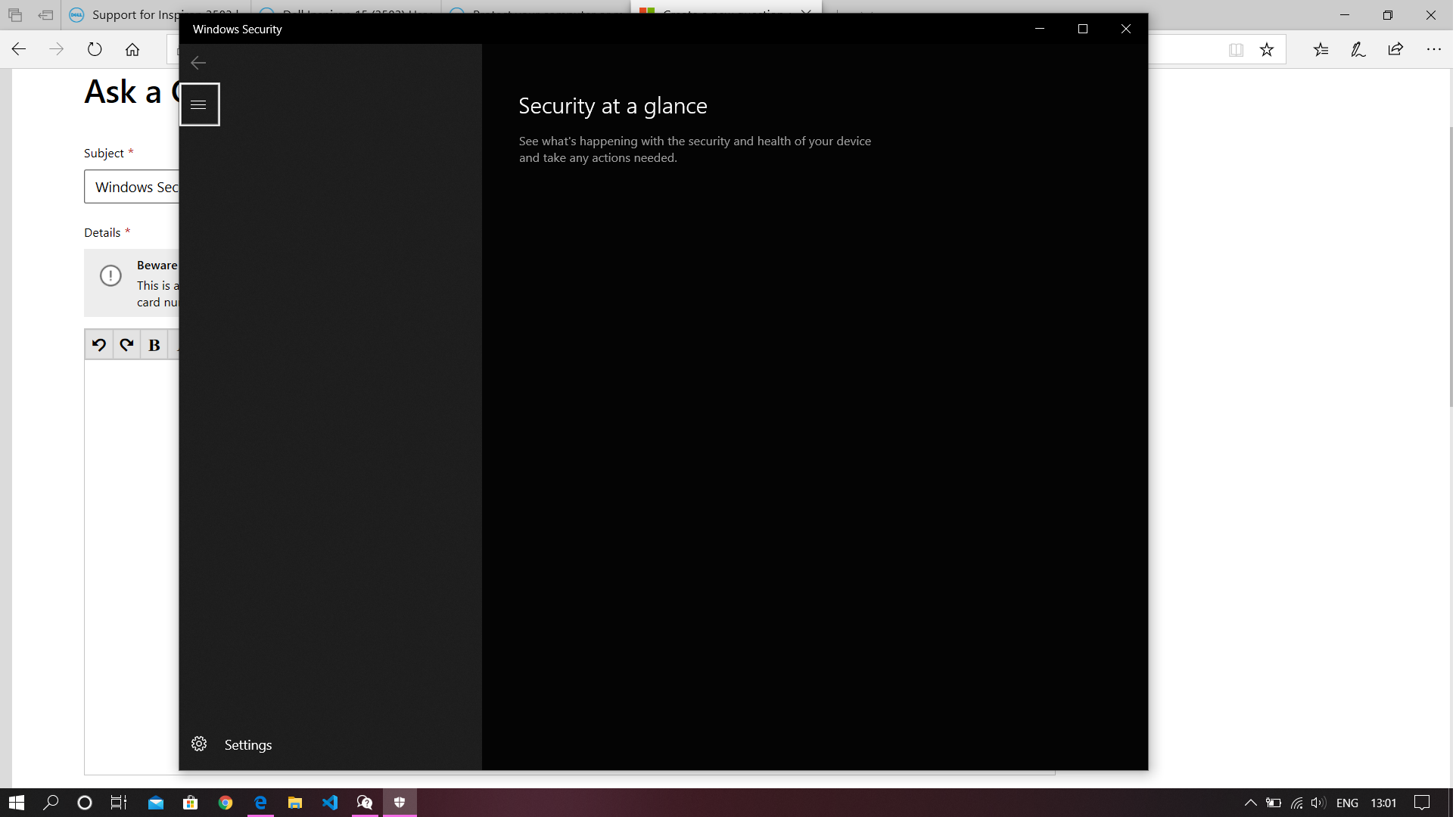This screenshot has width=1456, height=817.
Task: Launch Cortana from the taskbar
Action: [85, 803]
